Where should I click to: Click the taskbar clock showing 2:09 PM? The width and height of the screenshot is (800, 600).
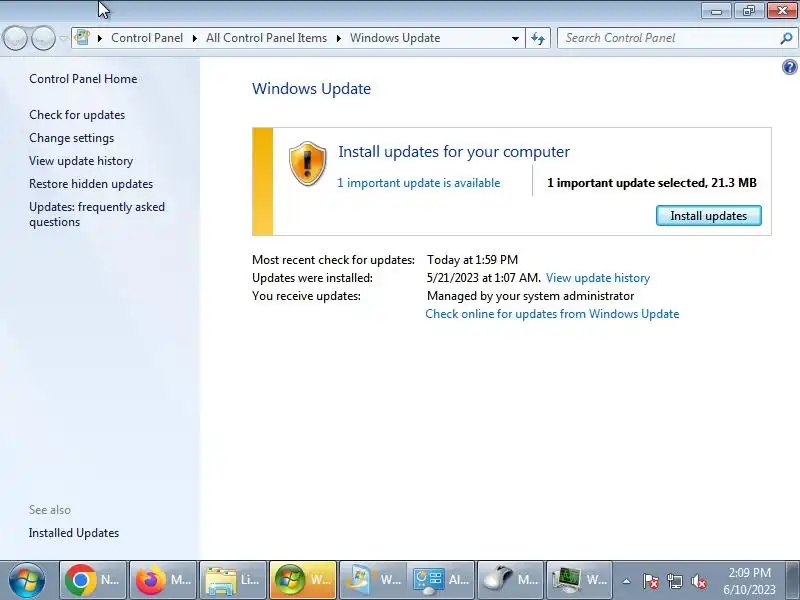(x=749, y=581)
